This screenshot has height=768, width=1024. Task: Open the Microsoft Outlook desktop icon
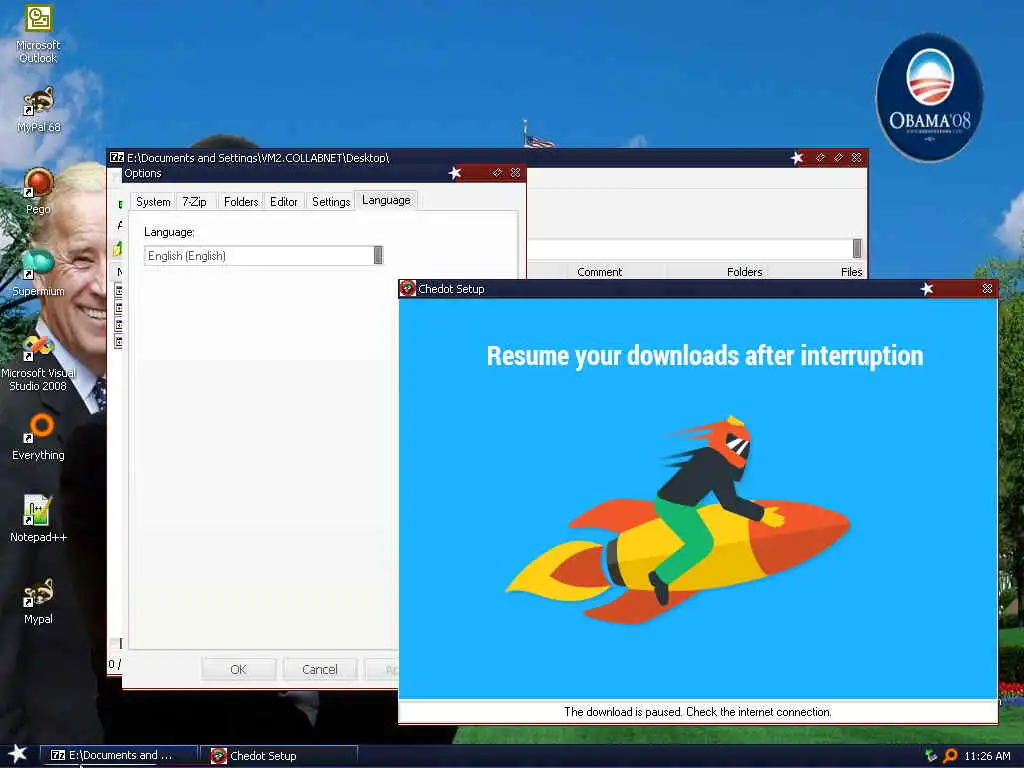coord(38,34)
